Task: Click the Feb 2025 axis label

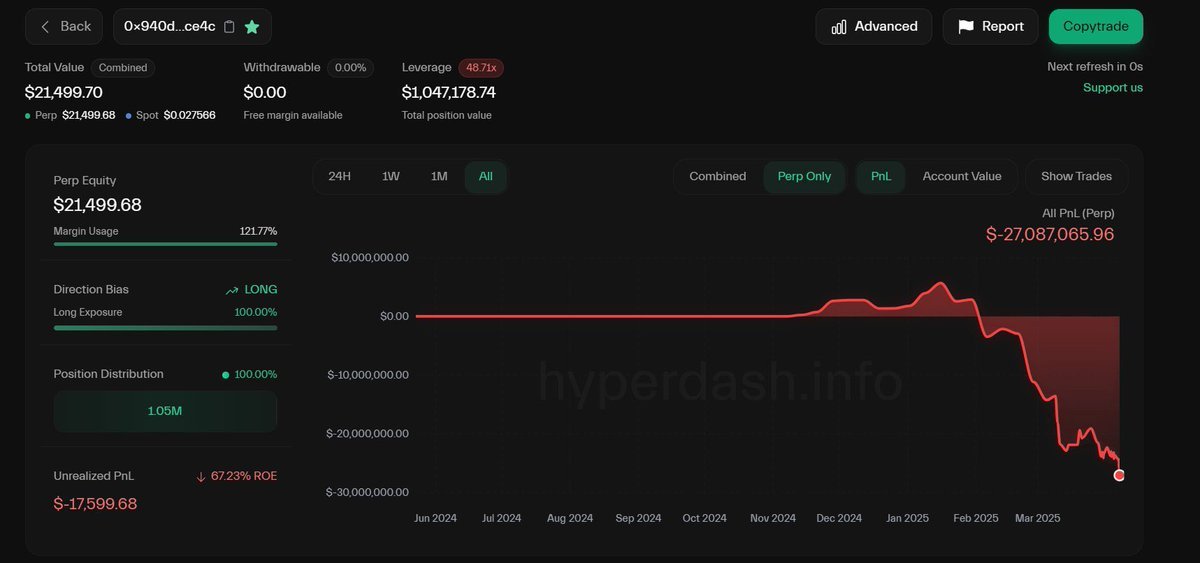Action: pyautogui.click(x=975, y=518)
